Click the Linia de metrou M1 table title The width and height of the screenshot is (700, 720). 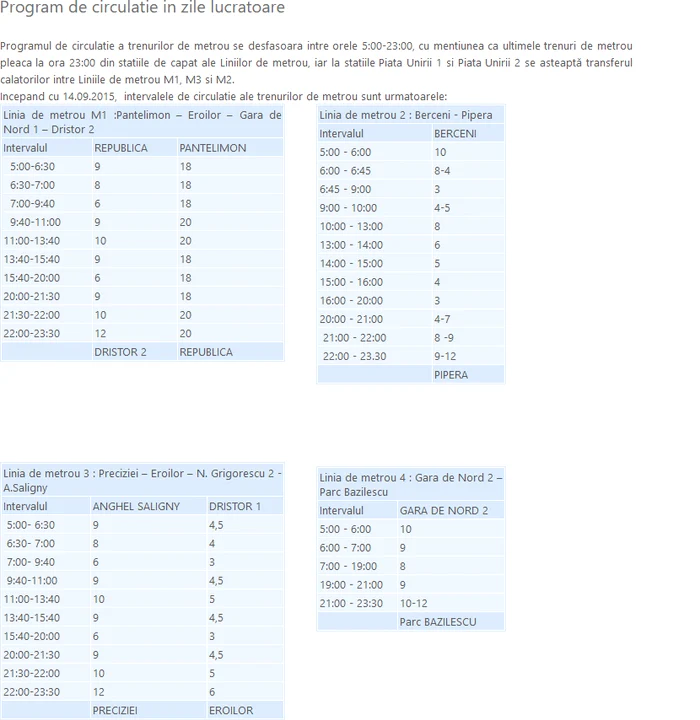pyautogui.click(x=141, y=122)
